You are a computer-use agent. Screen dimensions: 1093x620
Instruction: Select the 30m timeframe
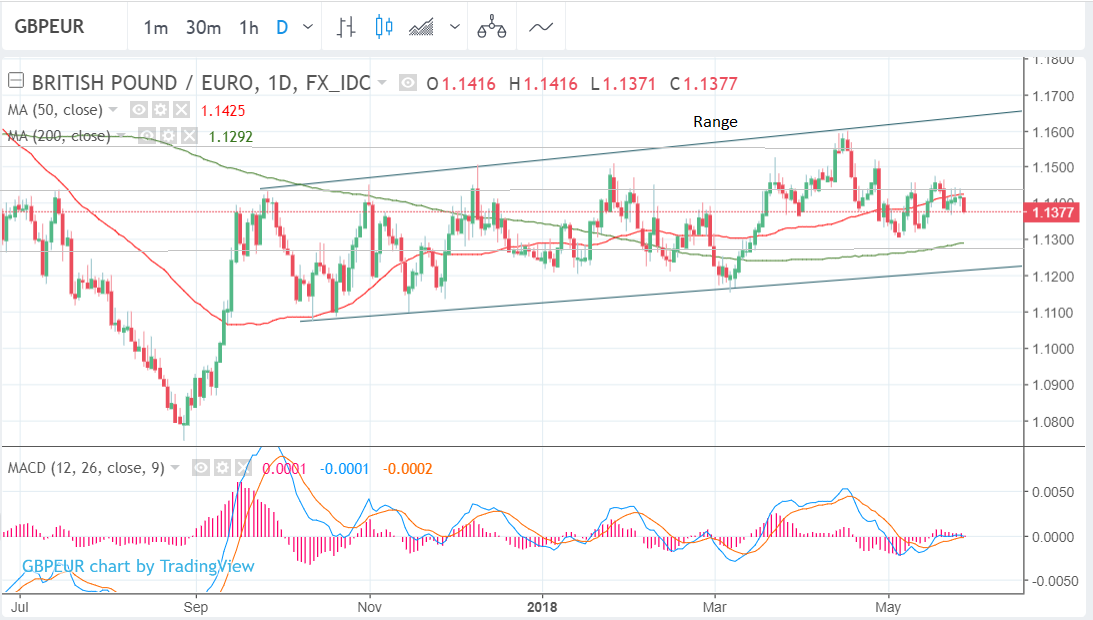[203, 28]
